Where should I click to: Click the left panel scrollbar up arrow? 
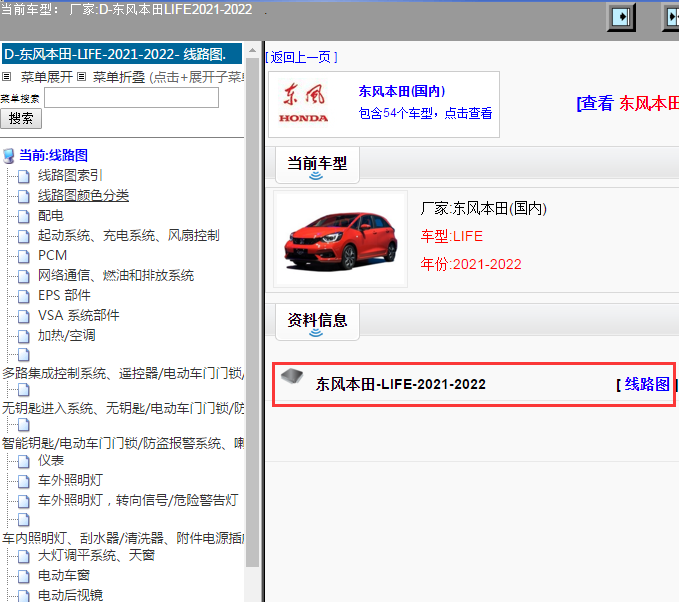[252, 51]
